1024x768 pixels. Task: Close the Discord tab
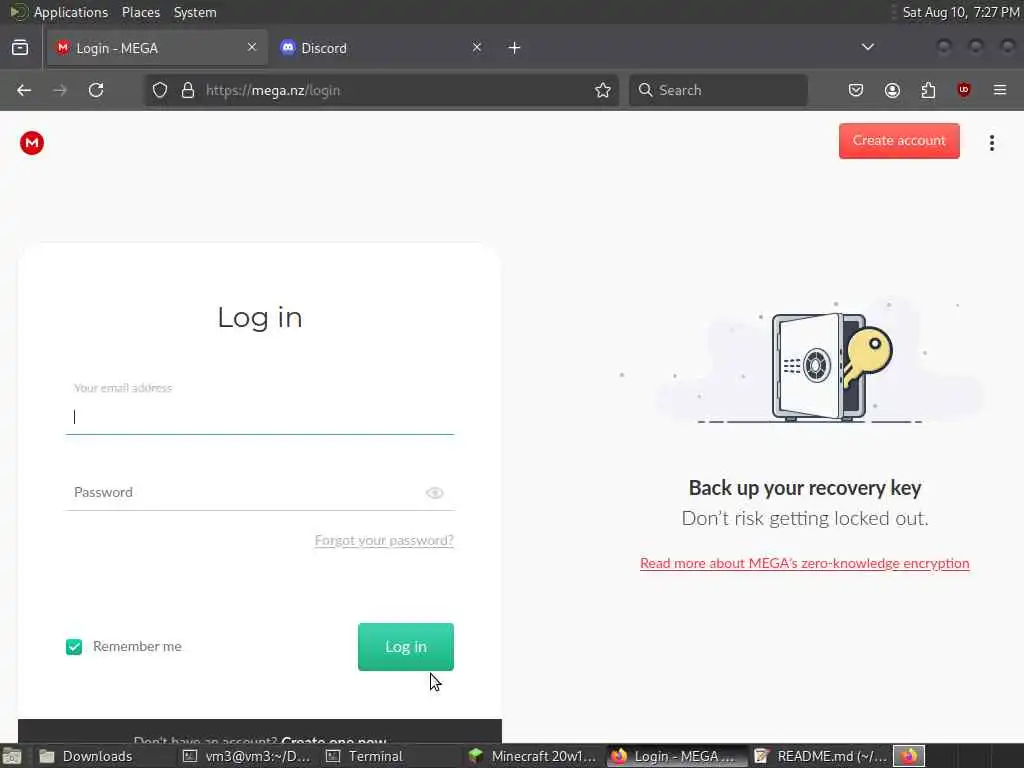click(x=477, y=47)
